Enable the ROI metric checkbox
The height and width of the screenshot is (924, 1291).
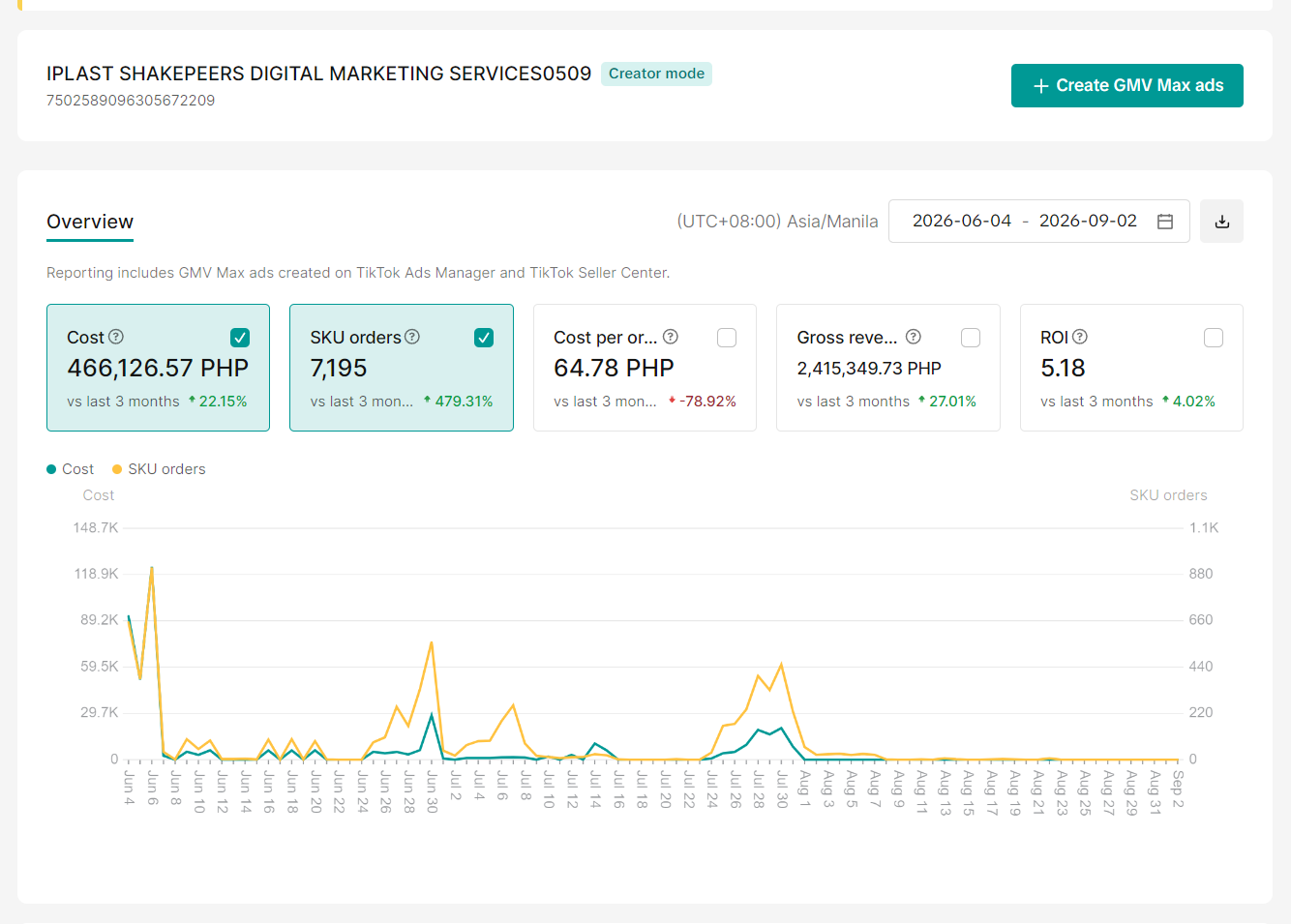coord(1214,338)
